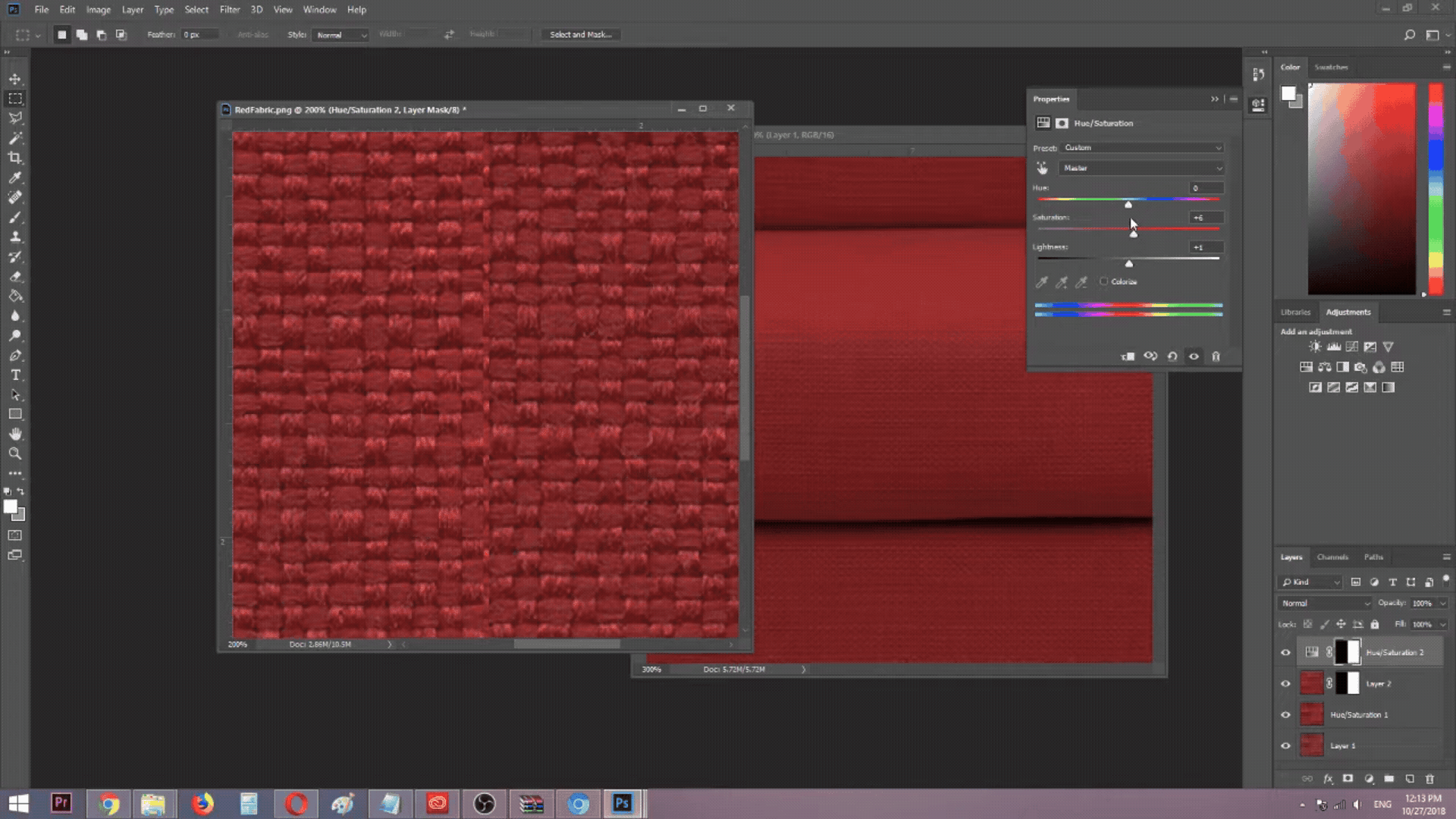This screenshot has width=1456, height=819.
Task: Open the Layers panel menu
Action: pyautogui.click(x=1446, y=557)
